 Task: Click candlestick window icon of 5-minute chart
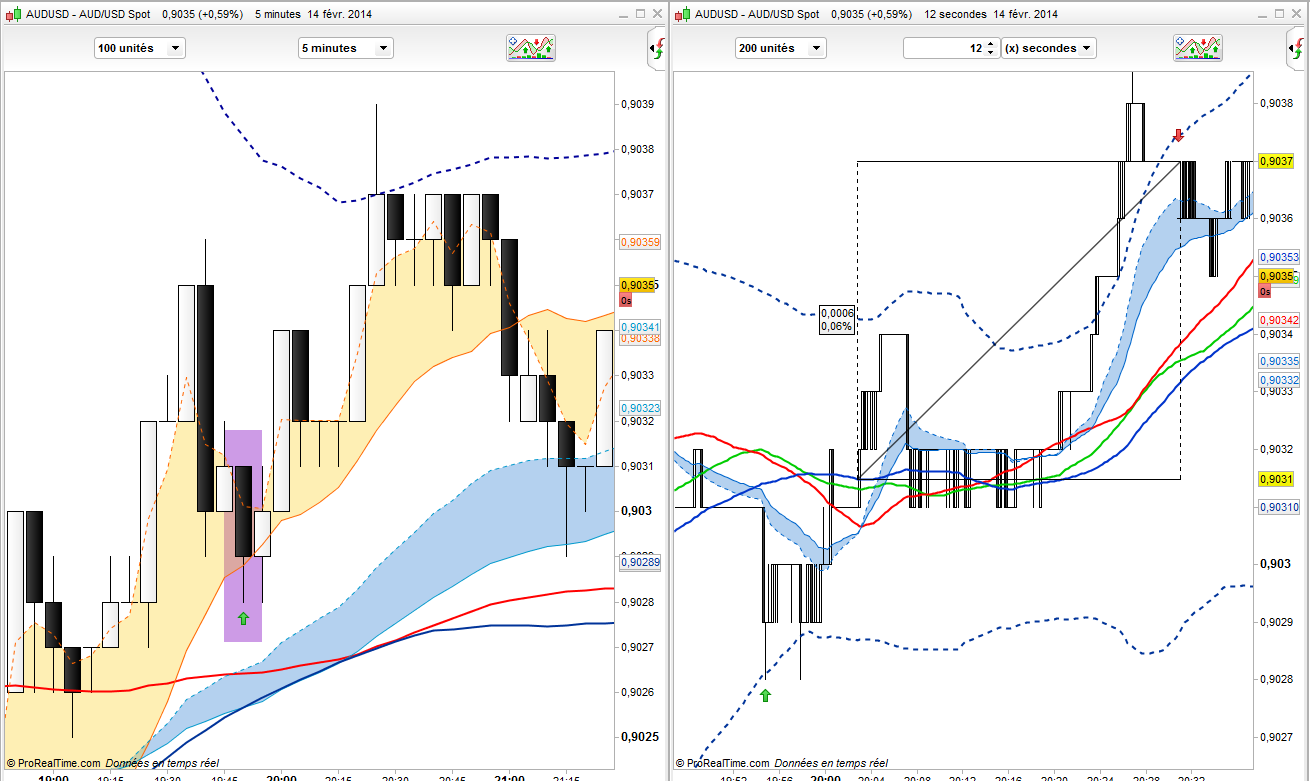coord(11,14)
